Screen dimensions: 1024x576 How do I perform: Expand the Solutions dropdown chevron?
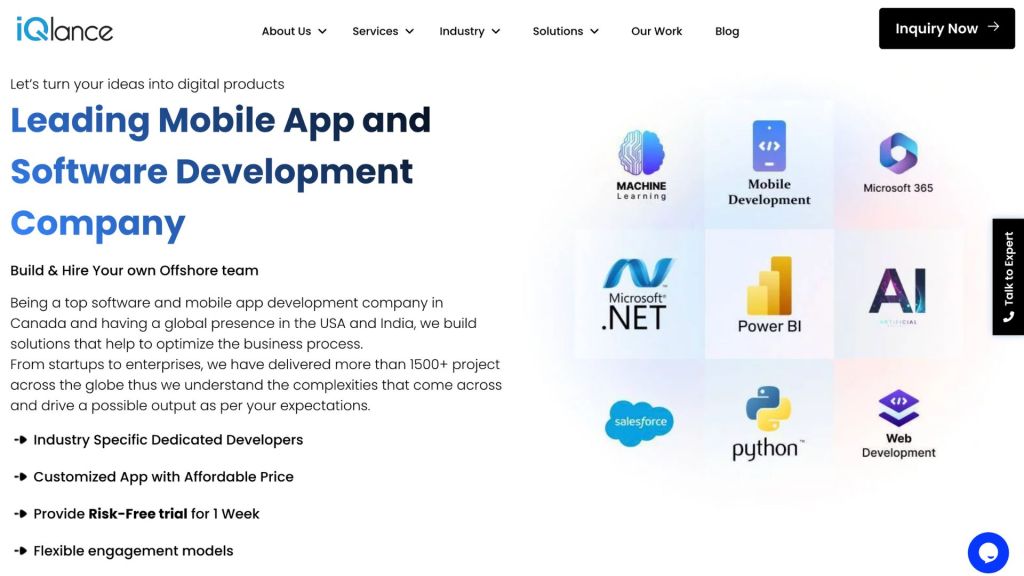[594, 31]
